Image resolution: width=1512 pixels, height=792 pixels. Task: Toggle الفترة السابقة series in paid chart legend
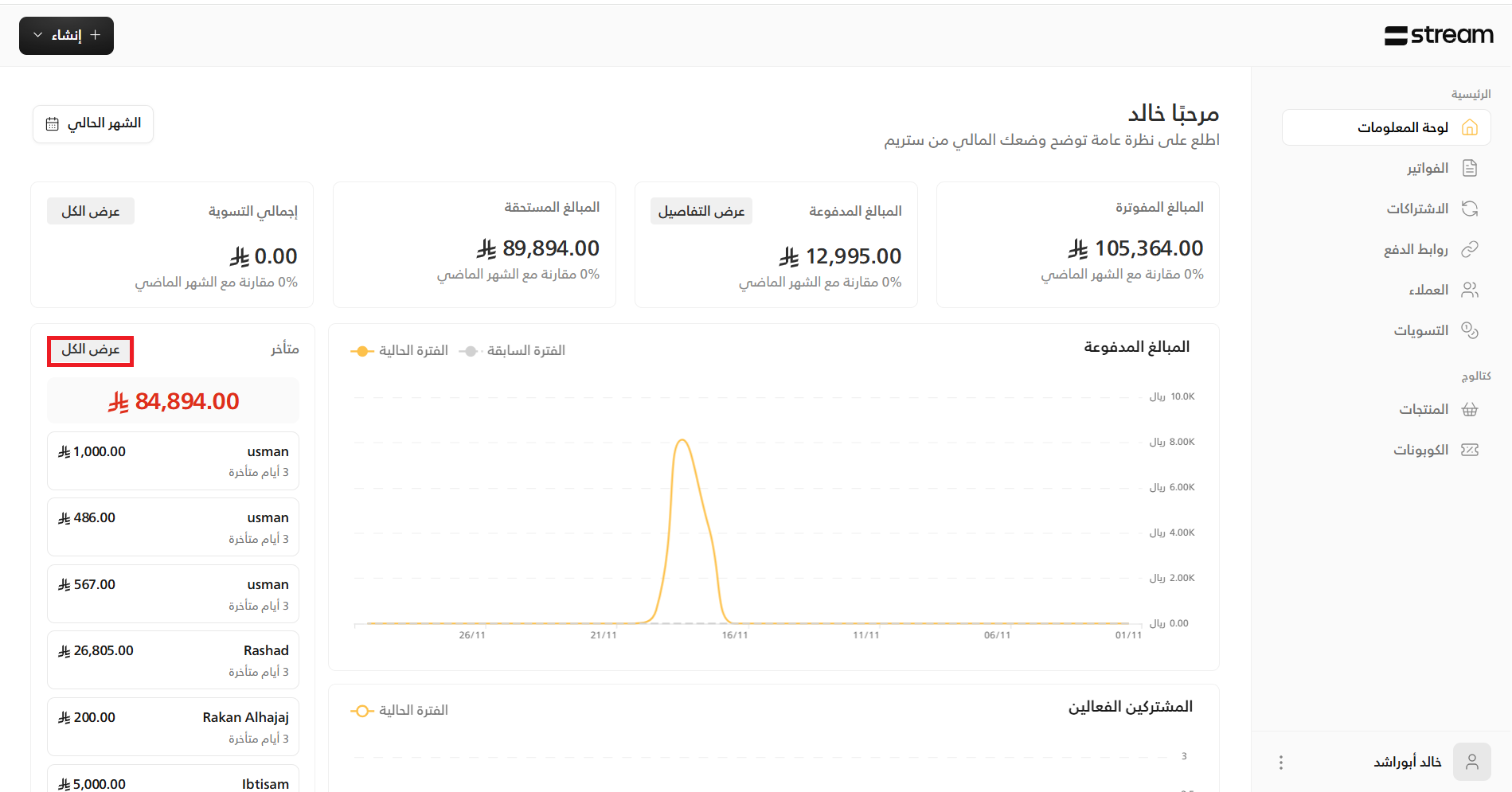512,351
